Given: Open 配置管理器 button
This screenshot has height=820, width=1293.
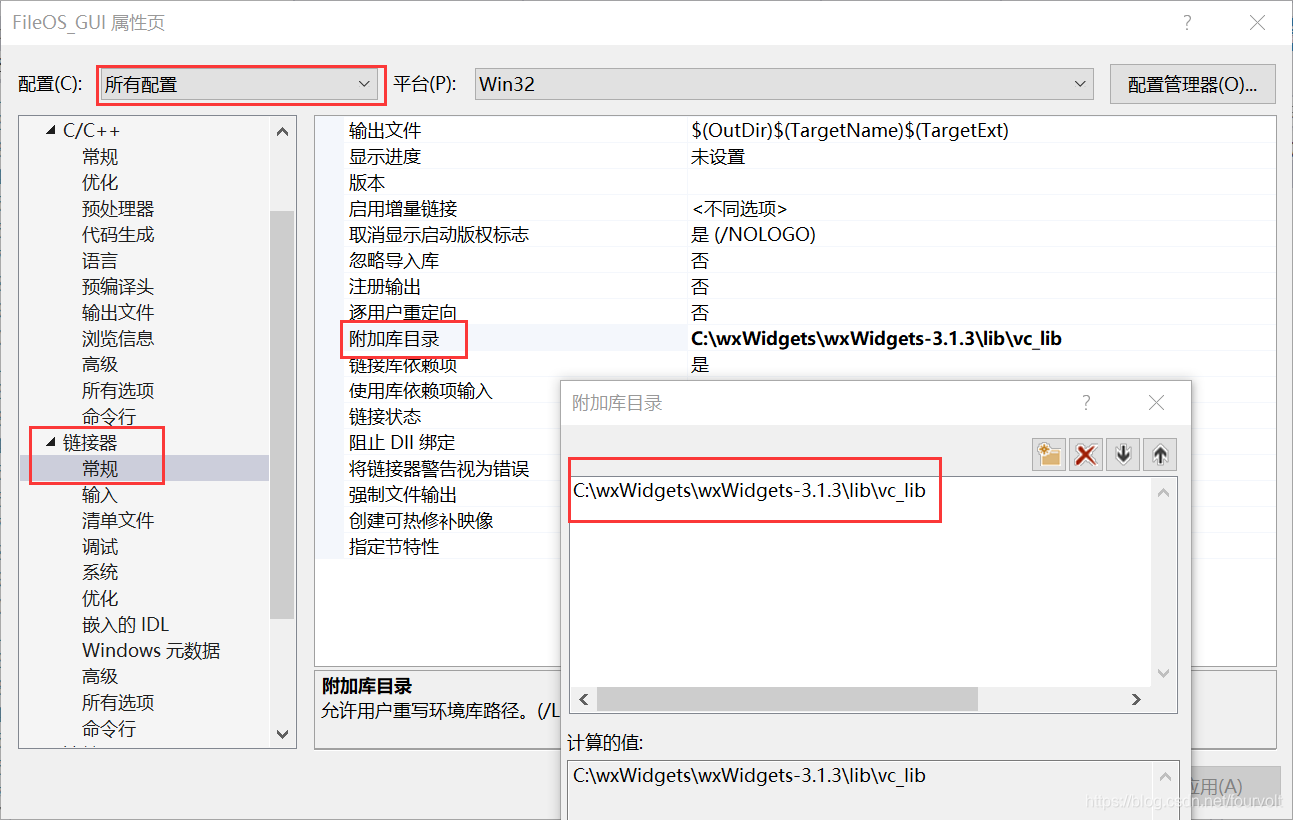Looking at the screenshot, I should point(1193,85).
